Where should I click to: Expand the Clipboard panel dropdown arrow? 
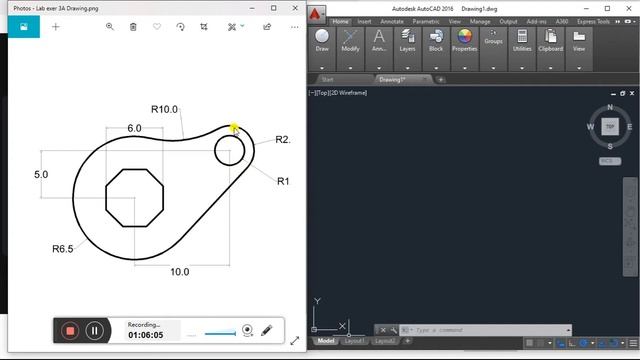[551, 68]
